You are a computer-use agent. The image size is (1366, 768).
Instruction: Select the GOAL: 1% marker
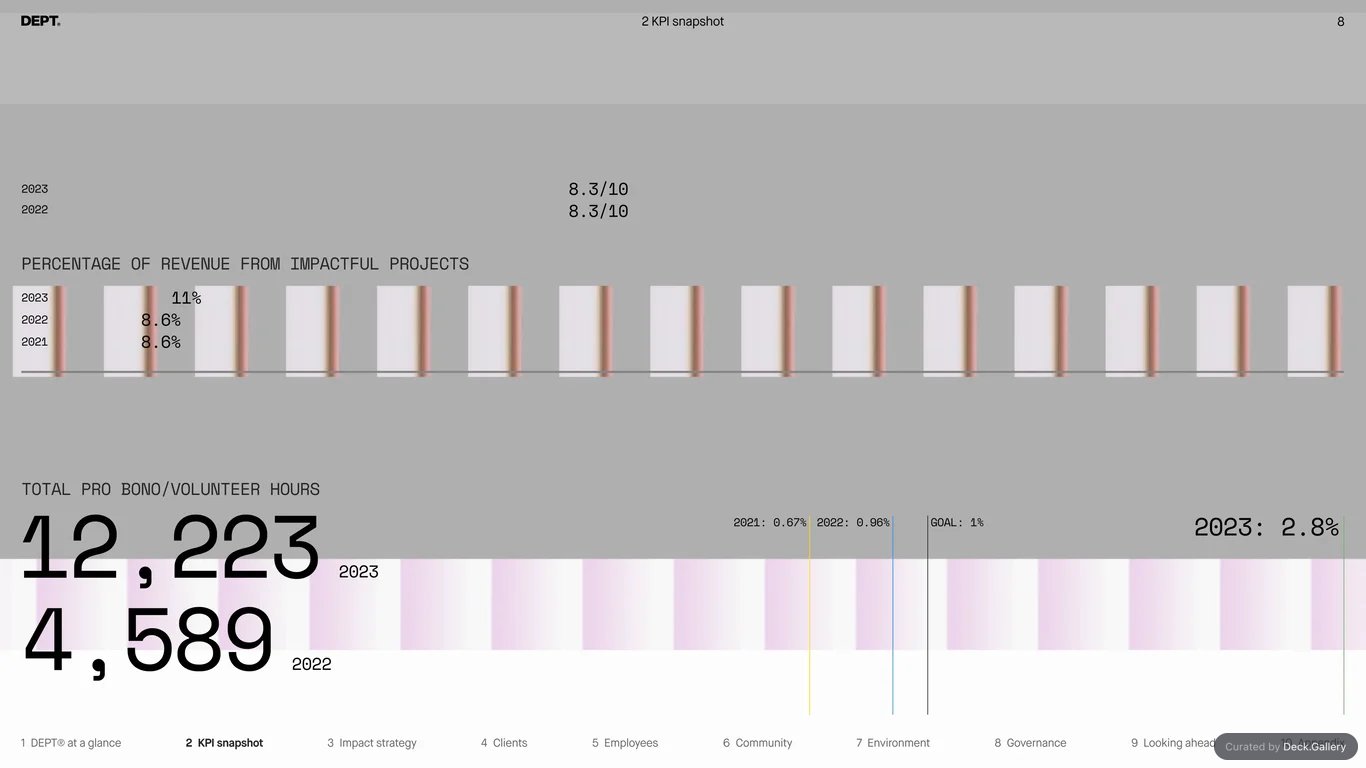957,522
